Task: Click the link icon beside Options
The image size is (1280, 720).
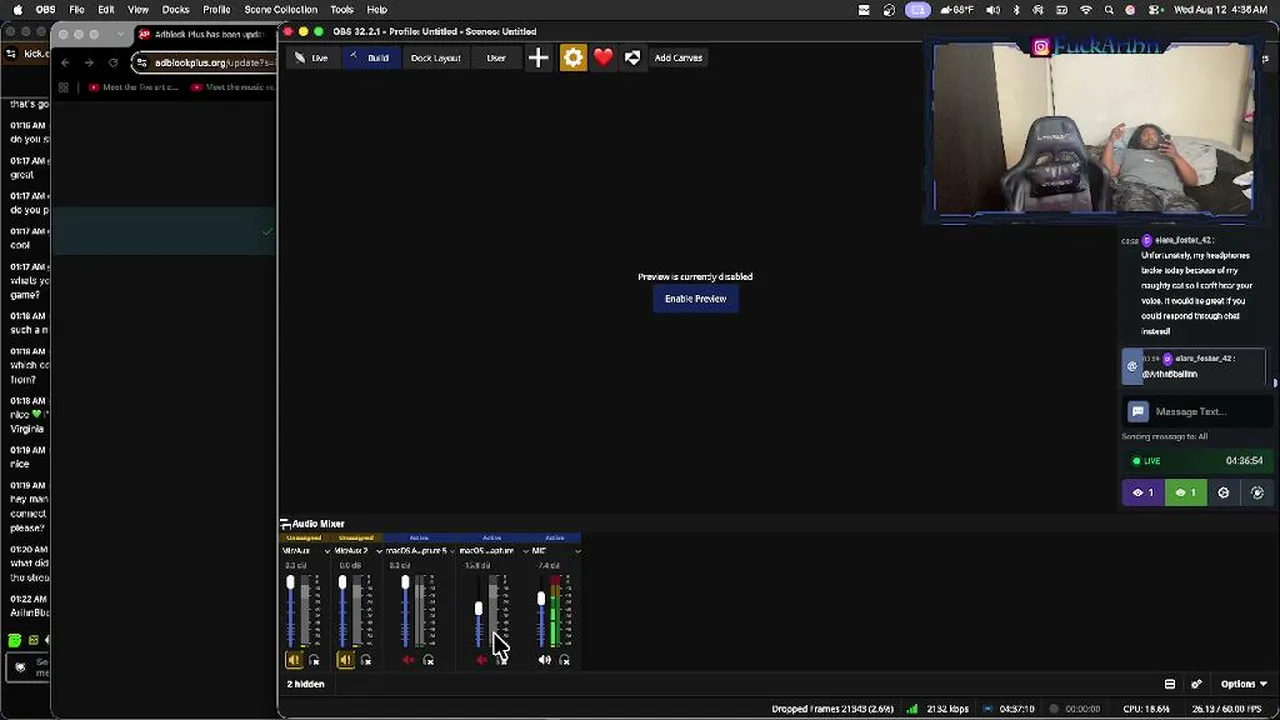Action: point(1196,684)
